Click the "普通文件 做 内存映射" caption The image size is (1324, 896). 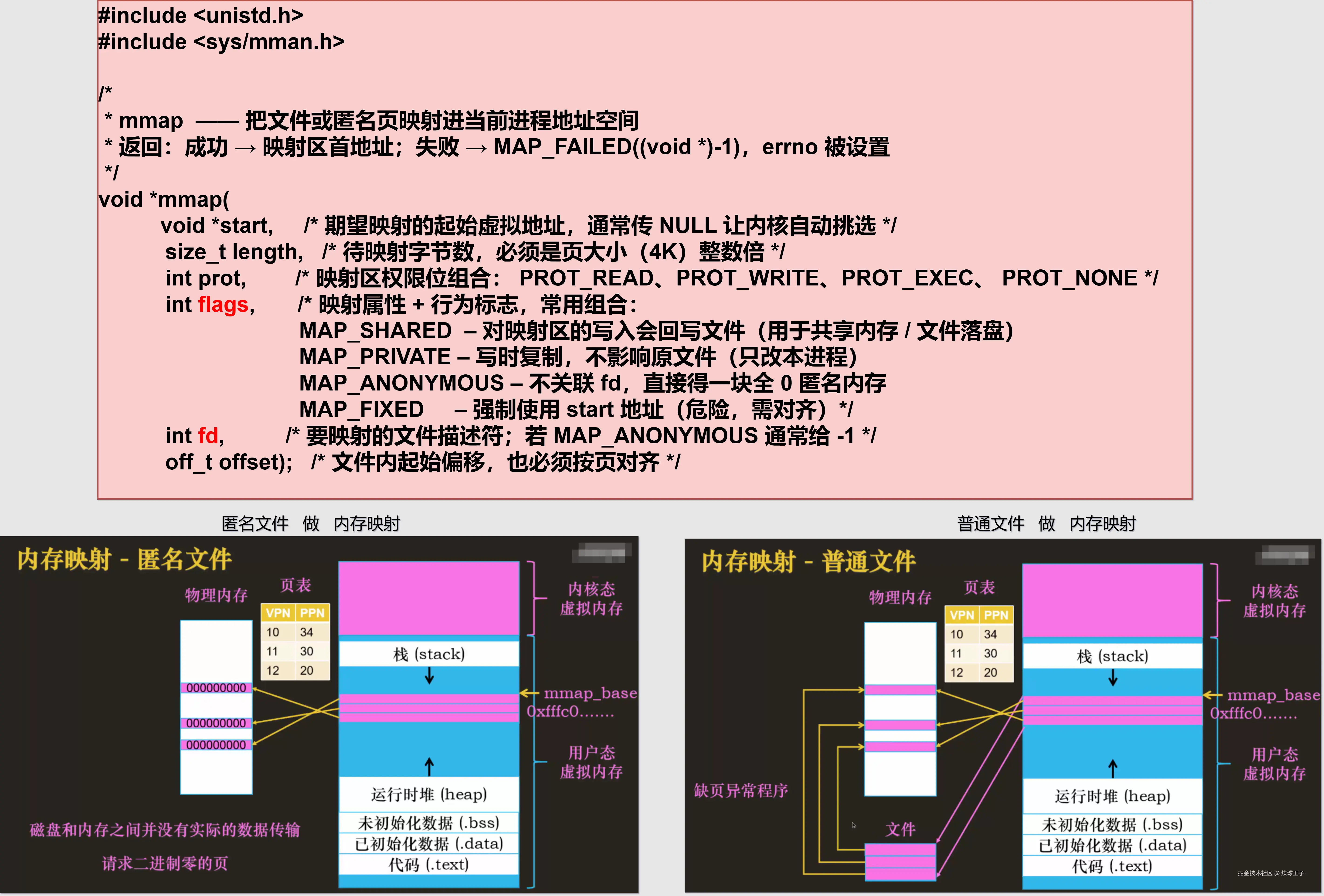point(1046,523)
